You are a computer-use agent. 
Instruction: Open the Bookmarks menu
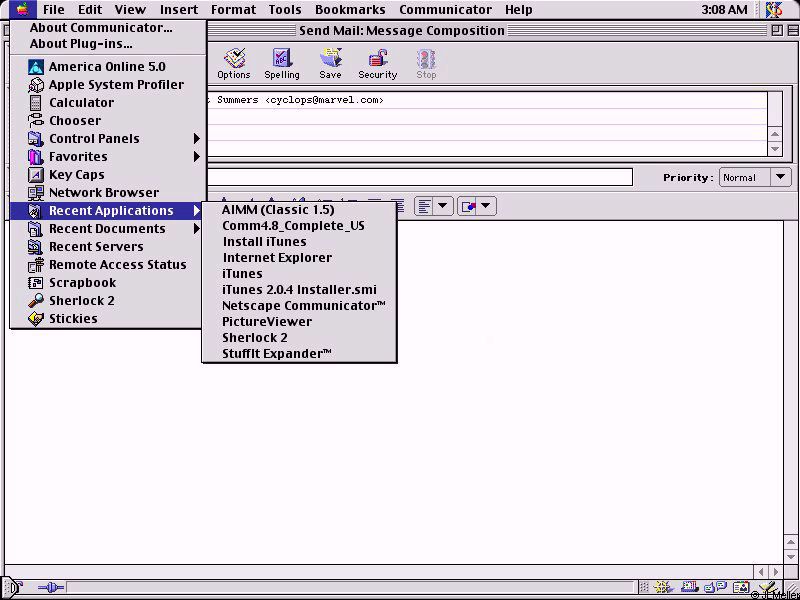[350, 10]
